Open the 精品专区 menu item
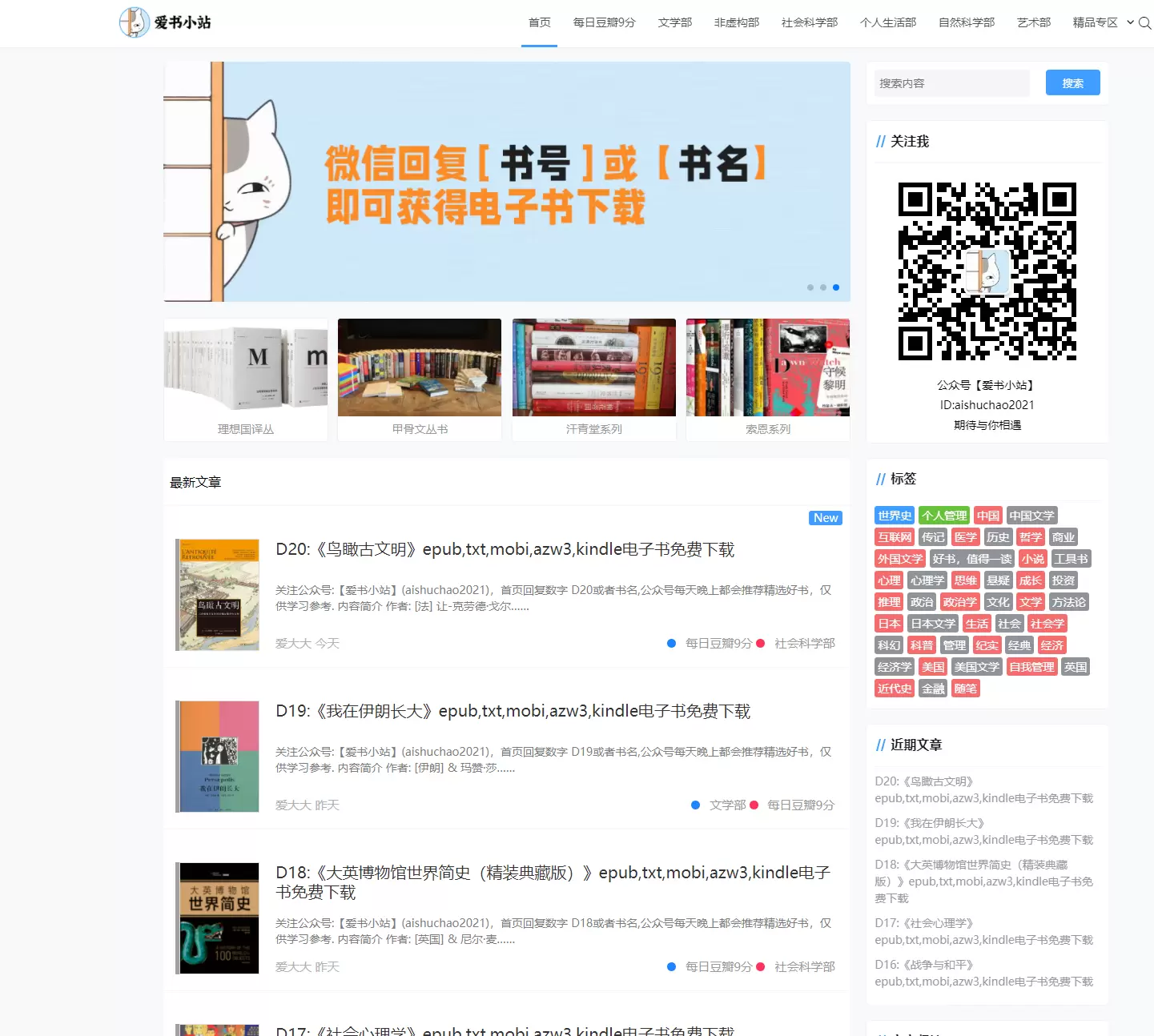Screen dimensions: 1154x1036 click(1095, 22)
